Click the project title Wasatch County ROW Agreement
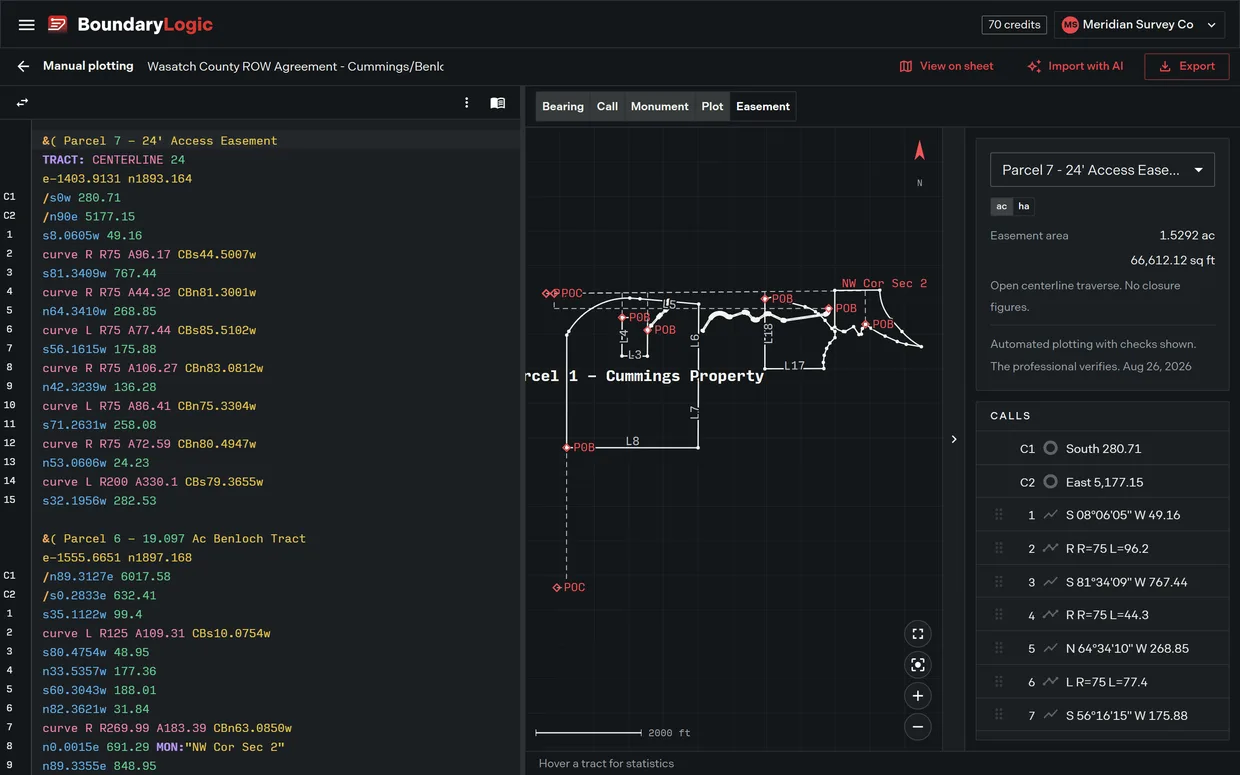Screen dimensions: 1240x775 [295, 66]
